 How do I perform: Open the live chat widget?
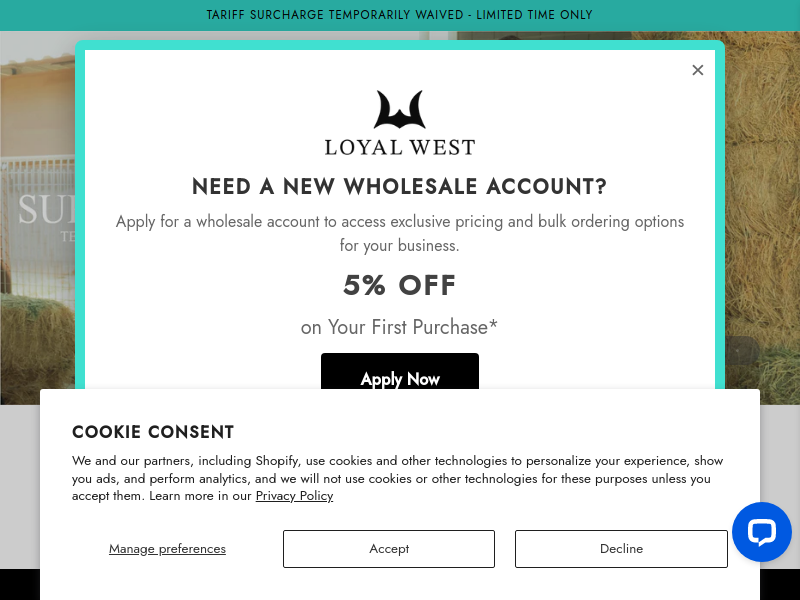click(x=762, y=532)
